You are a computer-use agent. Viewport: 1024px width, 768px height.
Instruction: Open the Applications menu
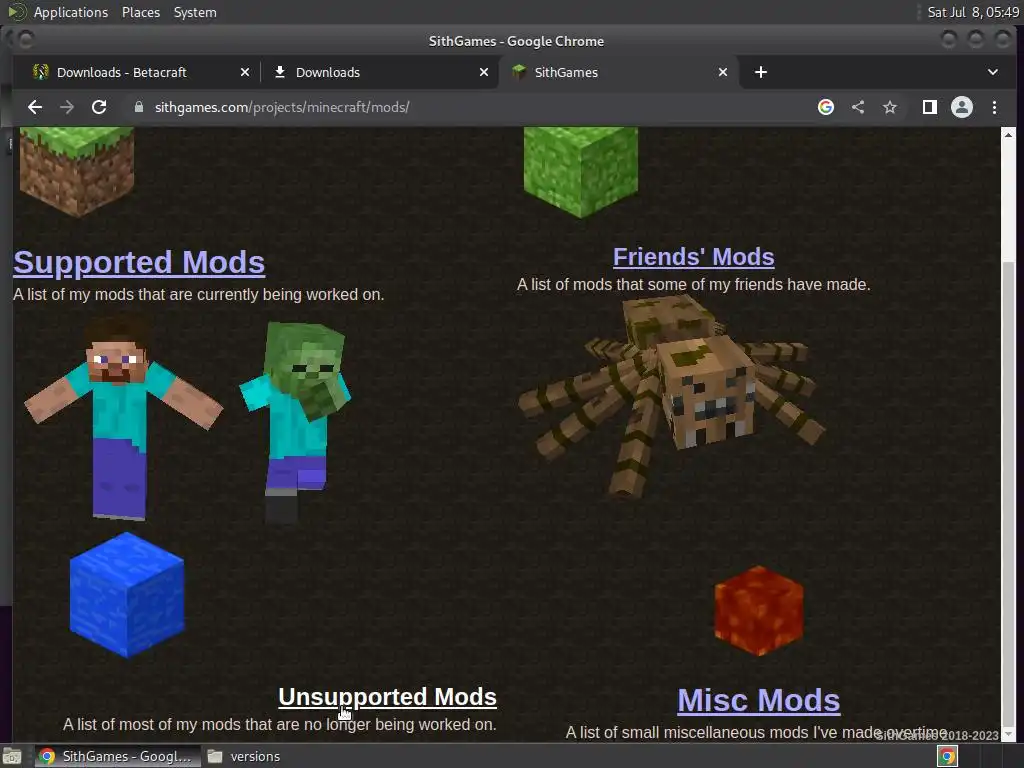[71, 12]
